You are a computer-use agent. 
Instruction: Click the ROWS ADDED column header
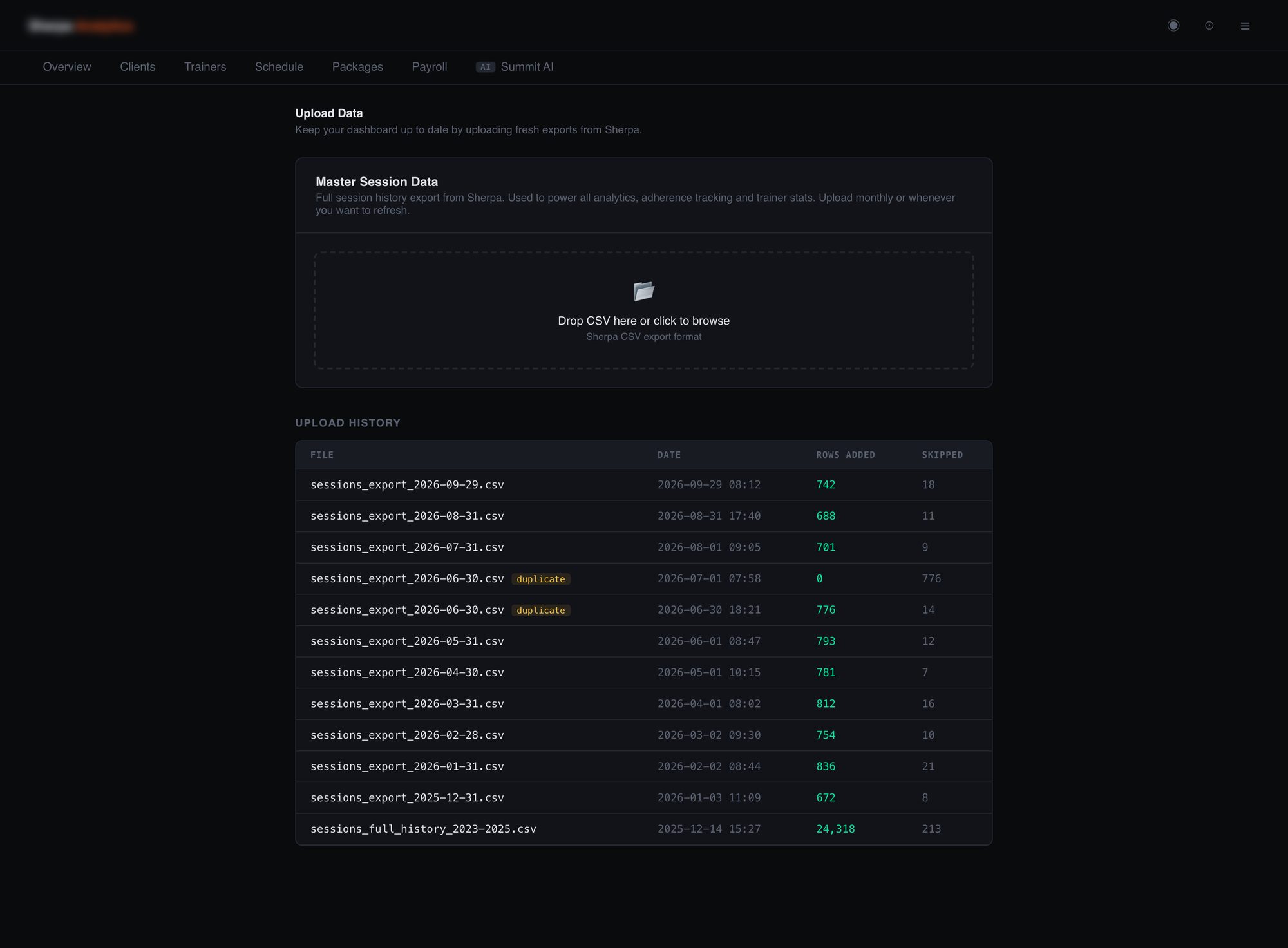tap(846, 455)
